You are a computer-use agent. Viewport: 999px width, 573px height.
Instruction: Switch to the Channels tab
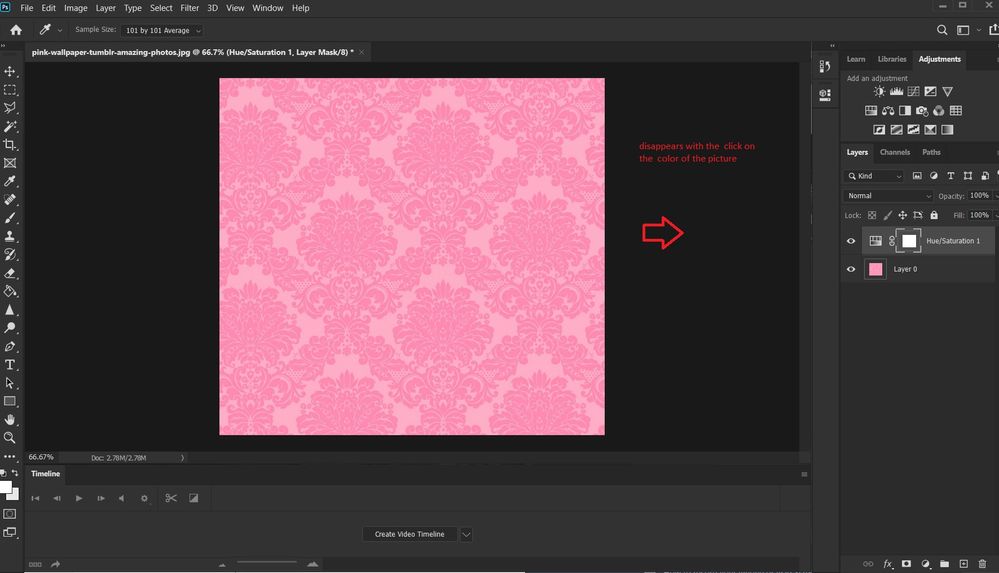coord(895,152)
